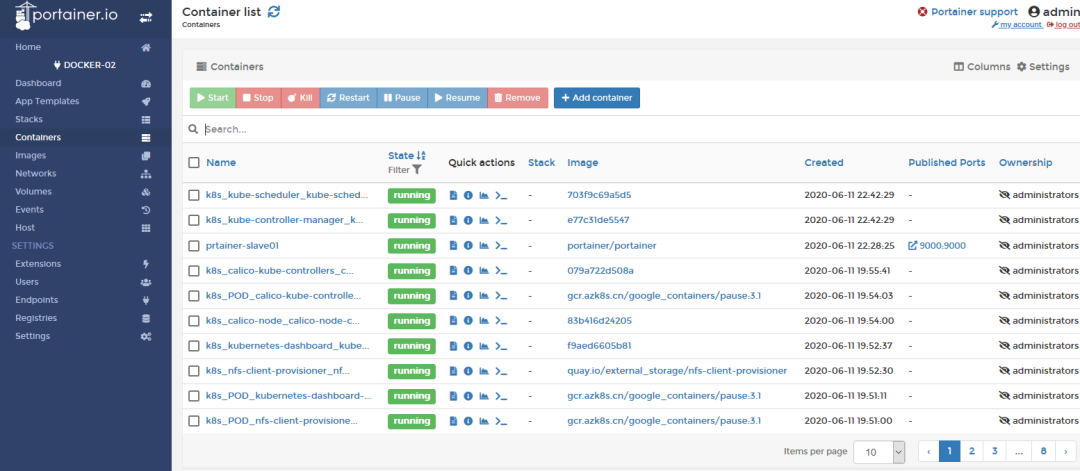Refresh the container list using the reload icon
Image resolution: width=1080 pixels, height=471 pixels.
click(274, 12)
